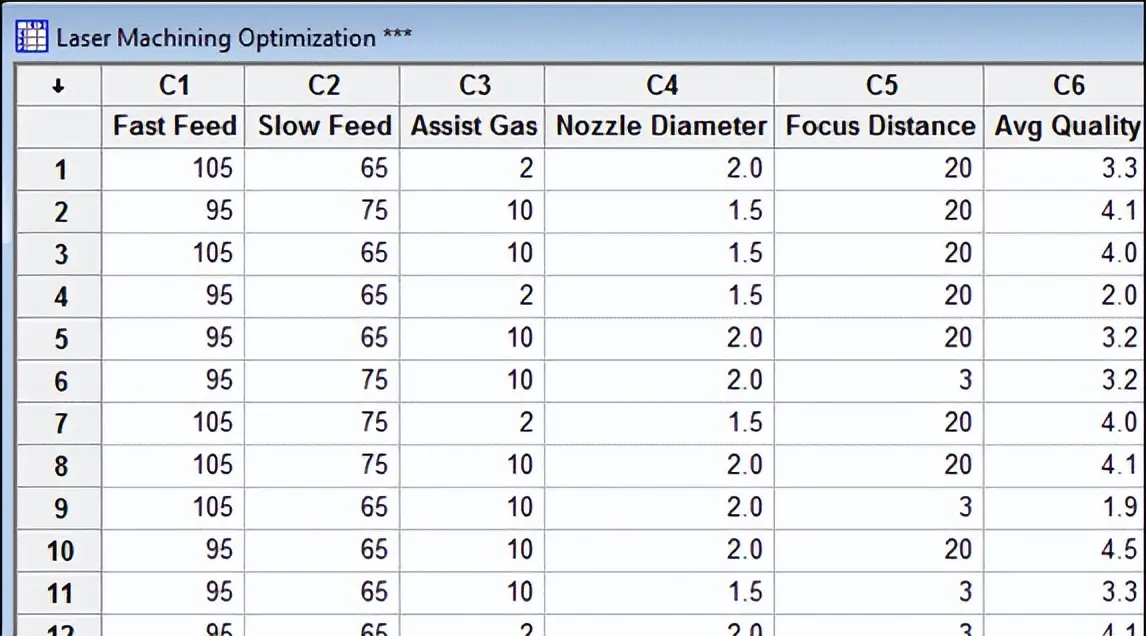
Task: Click the Nozzle Diameter column name cell
Action: coord(660,126)
